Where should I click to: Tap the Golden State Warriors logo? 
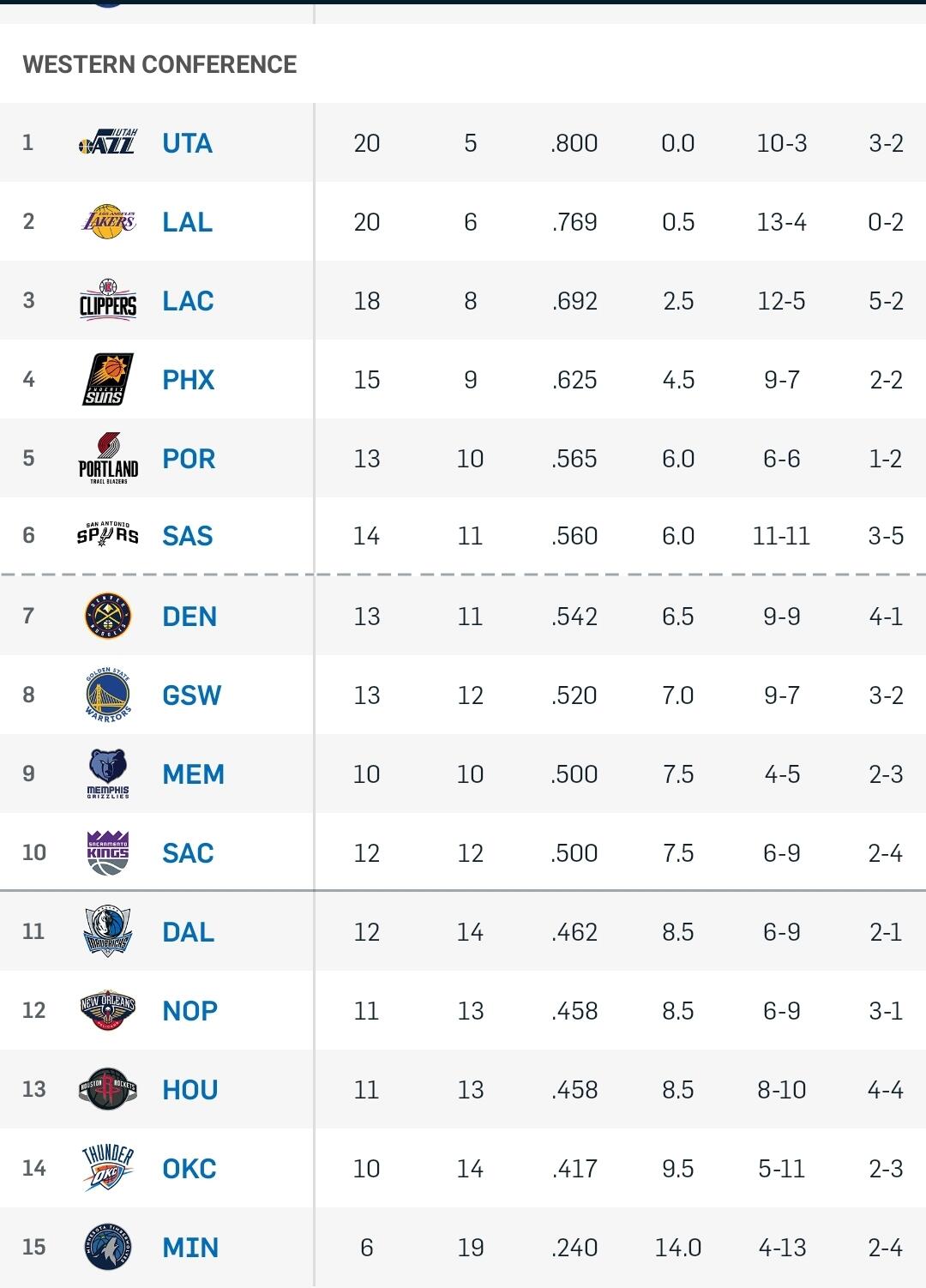click(x=108, y=695)
